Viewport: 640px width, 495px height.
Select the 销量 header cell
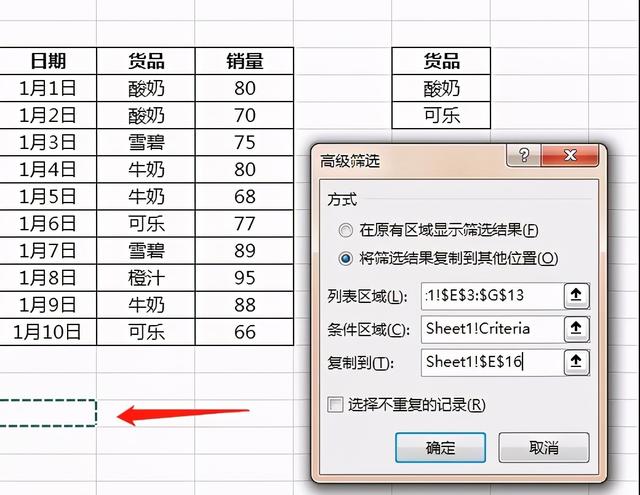coord(244,61)
